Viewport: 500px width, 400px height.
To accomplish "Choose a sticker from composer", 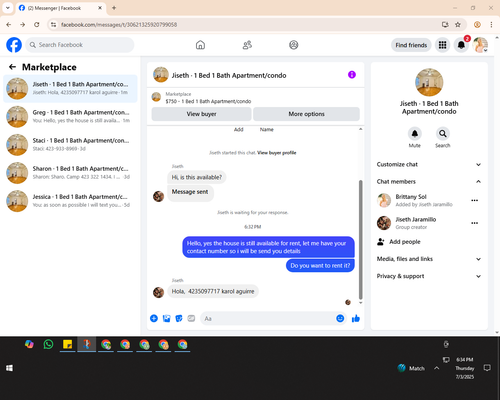I will (179, 318).
